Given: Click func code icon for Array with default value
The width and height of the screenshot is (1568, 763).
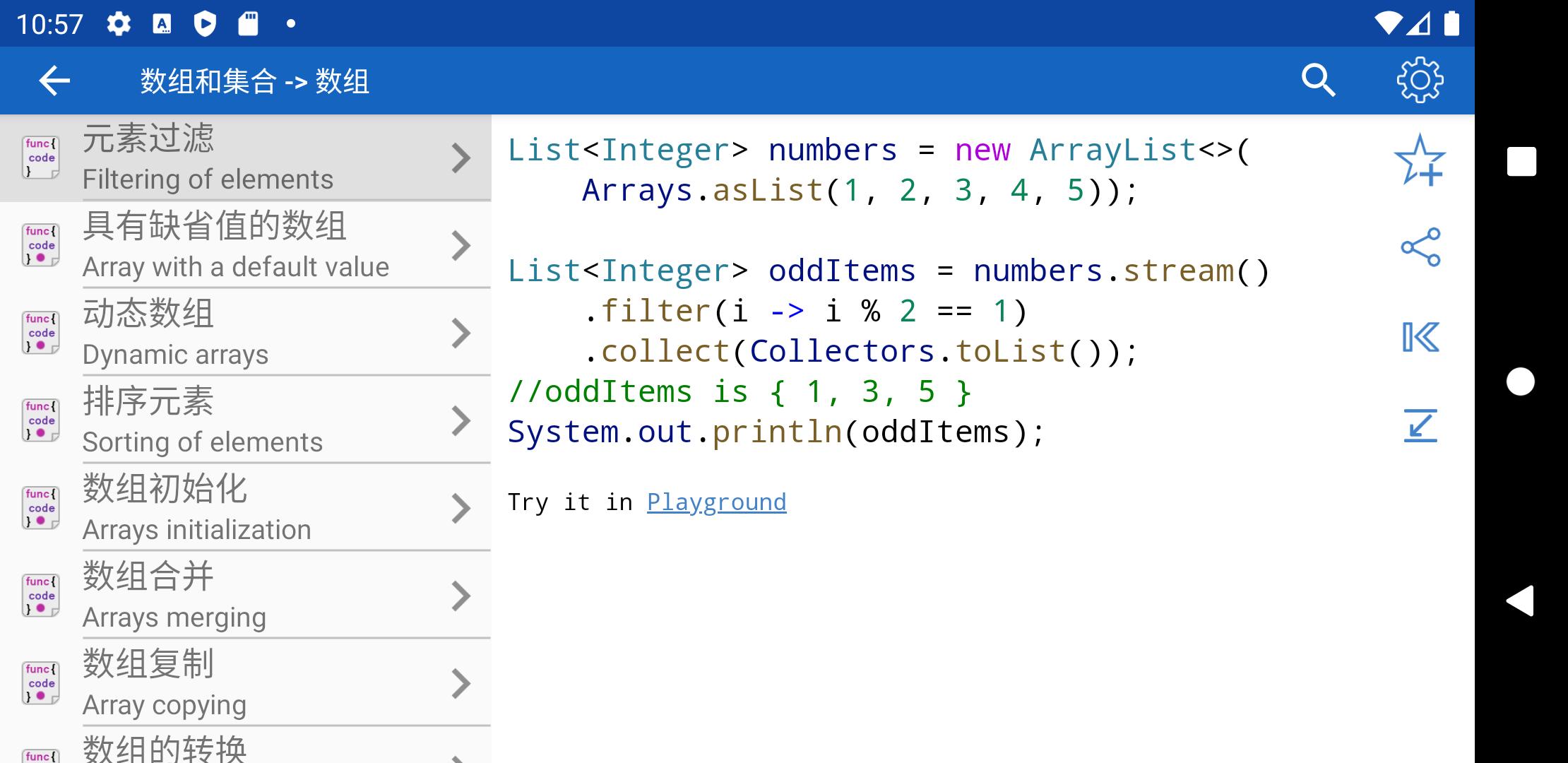Looking at the screenshot, I should [x=40, y=245].
